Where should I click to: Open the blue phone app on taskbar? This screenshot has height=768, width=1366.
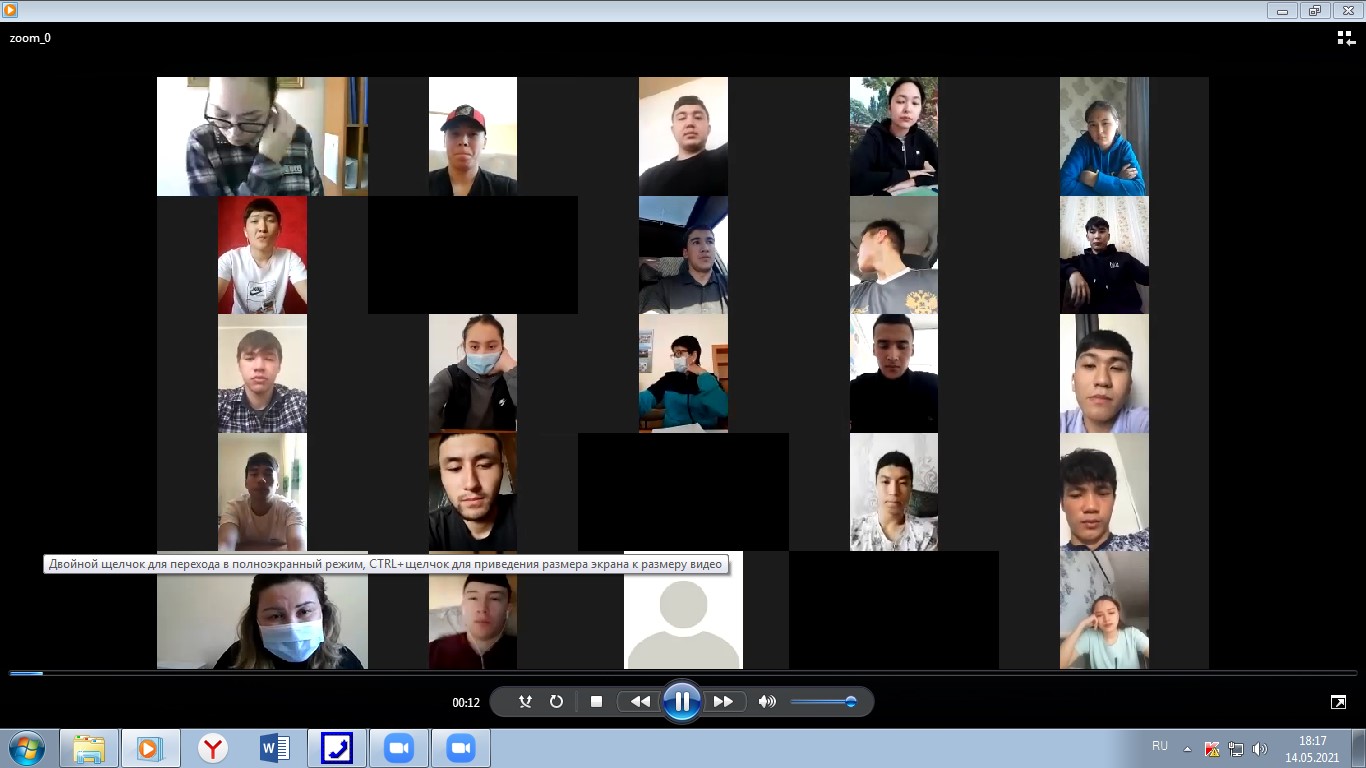(x=336, y=749)
